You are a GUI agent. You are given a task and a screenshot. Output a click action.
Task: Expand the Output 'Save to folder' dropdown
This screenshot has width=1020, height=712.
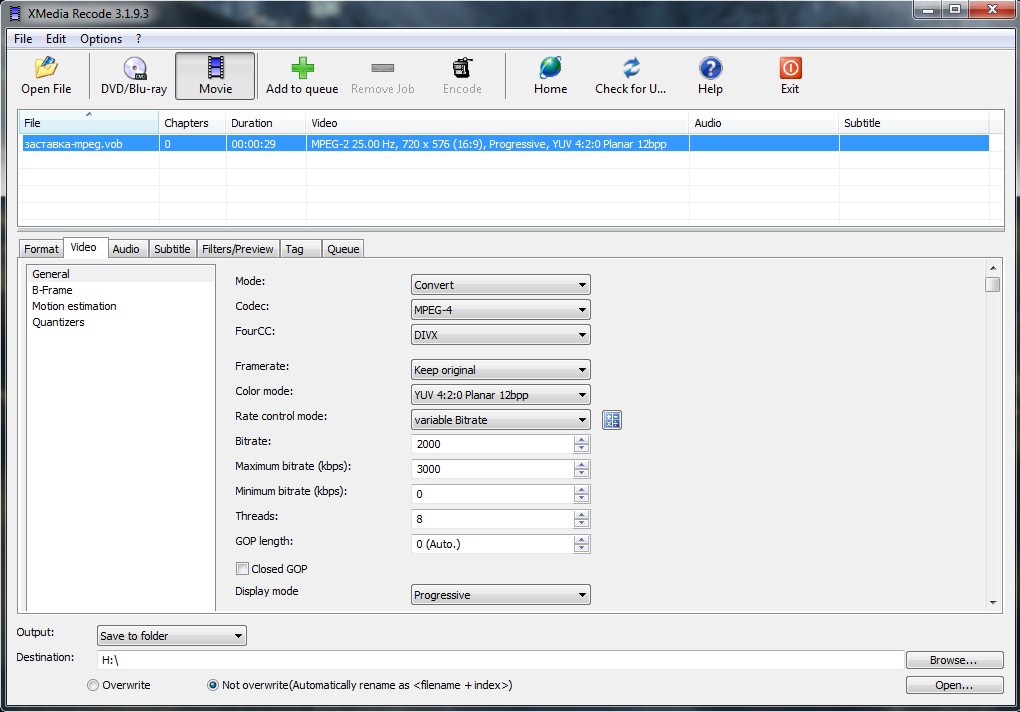pos(172,636)
